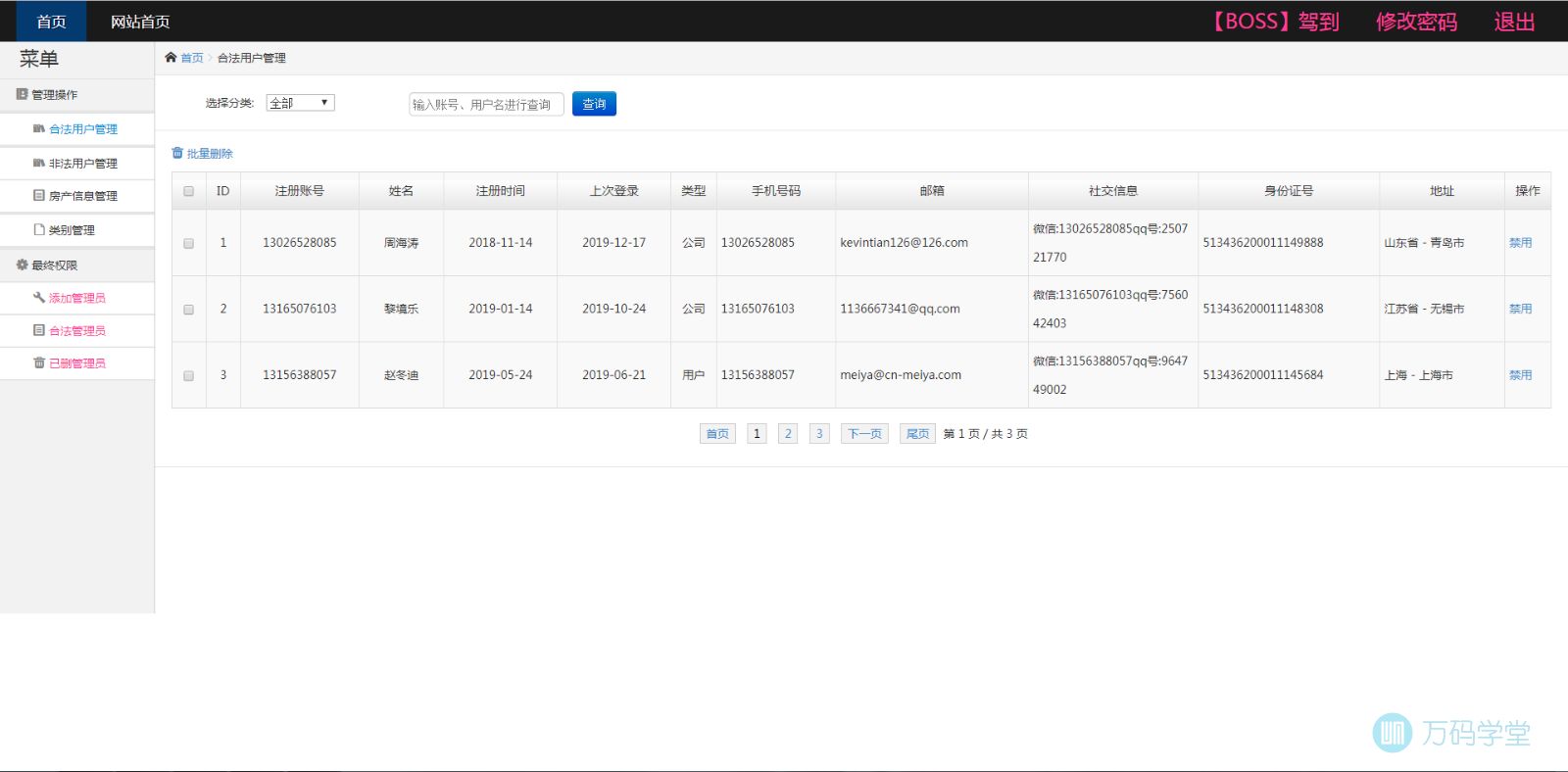1568x772 pixels.
Task: Click the trash icon beside 已删管理员
Action: (39, 362)
